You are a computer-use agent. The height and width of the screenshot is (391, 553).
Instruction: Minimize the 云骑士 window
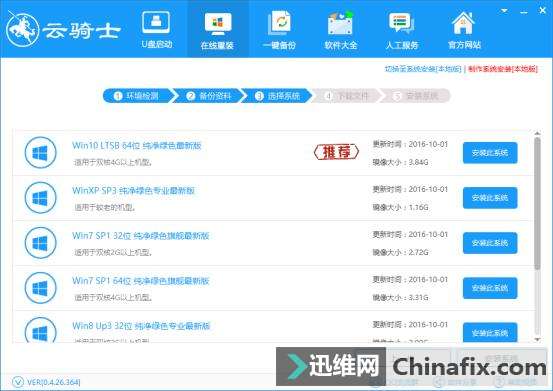[524, 12]
